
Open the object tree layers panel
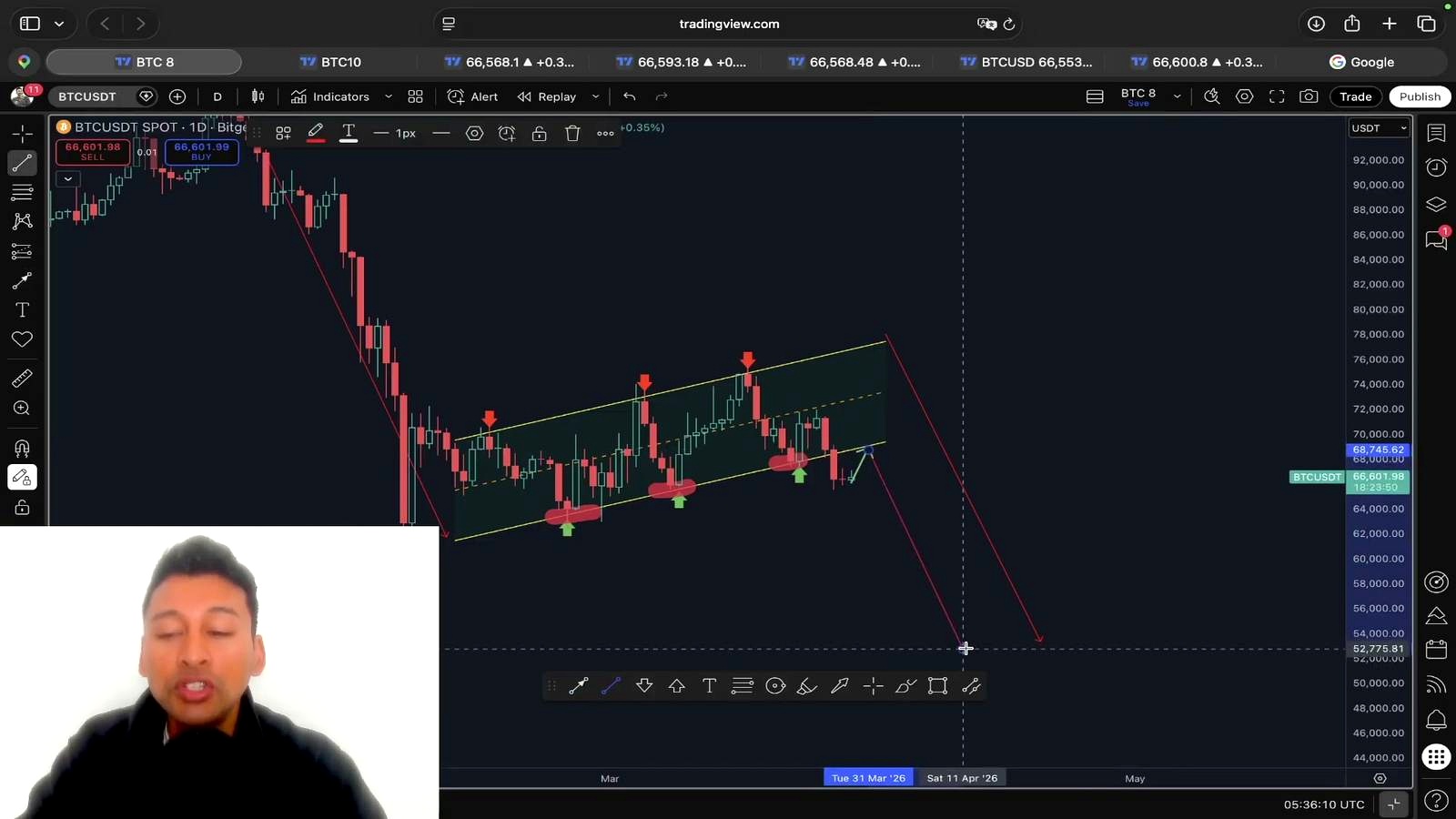(1436, 204)
